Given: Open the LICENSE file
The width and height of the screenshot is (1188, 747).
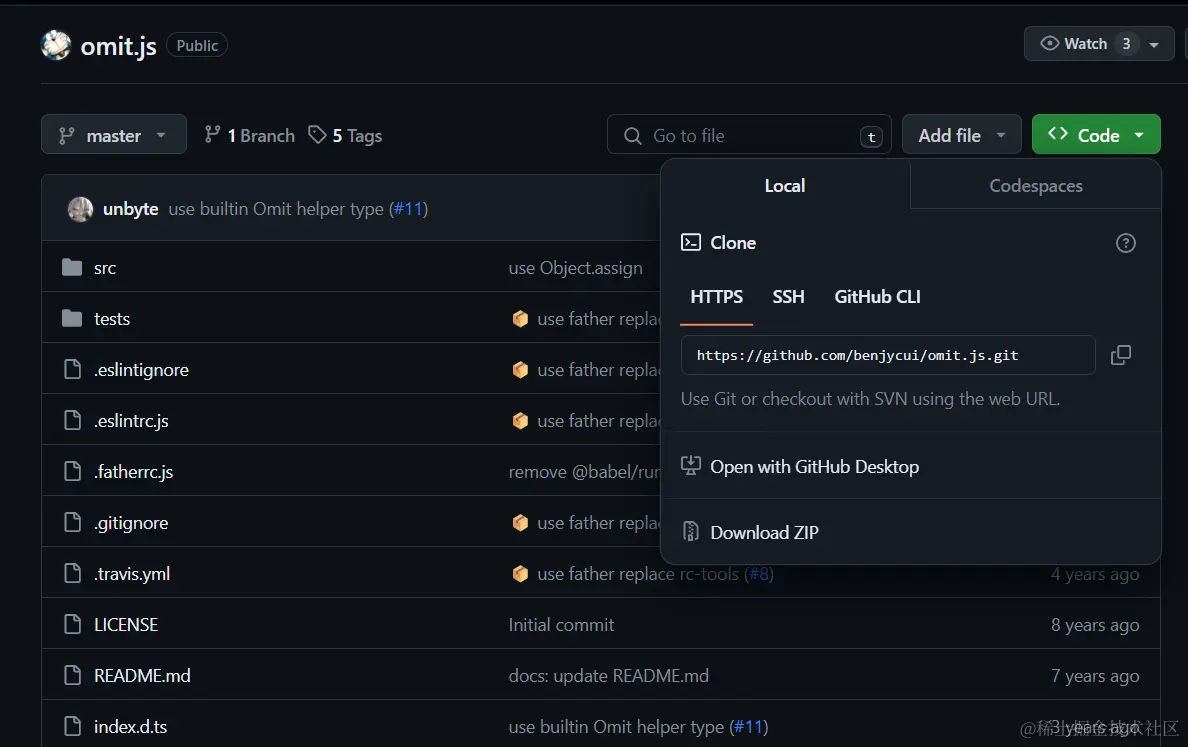Looking at the screenshot, I should tap(126, 624).
